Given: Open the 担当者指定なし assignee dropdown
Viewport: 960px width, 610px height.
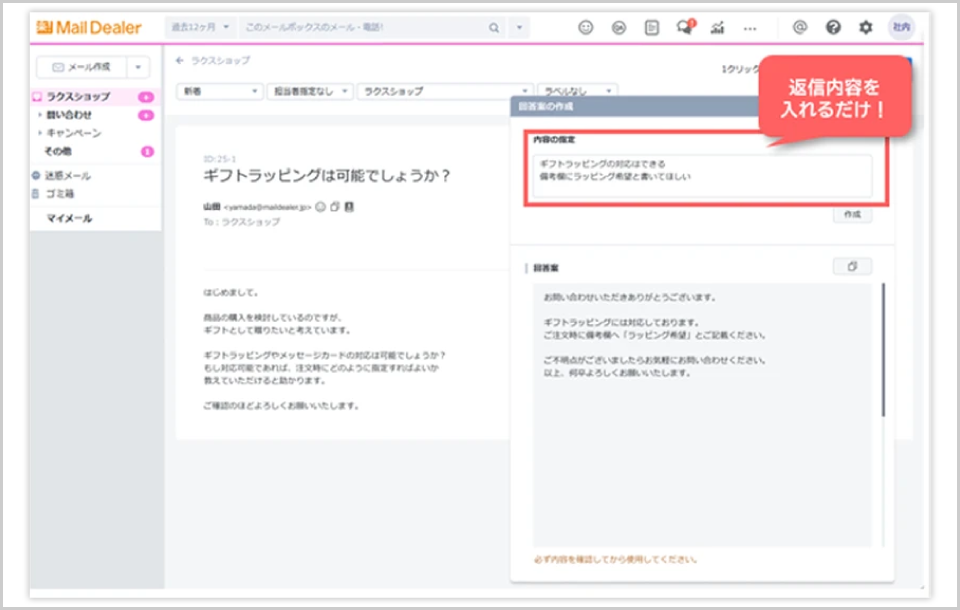Looking at the screenshot, I should coord(311,91).
